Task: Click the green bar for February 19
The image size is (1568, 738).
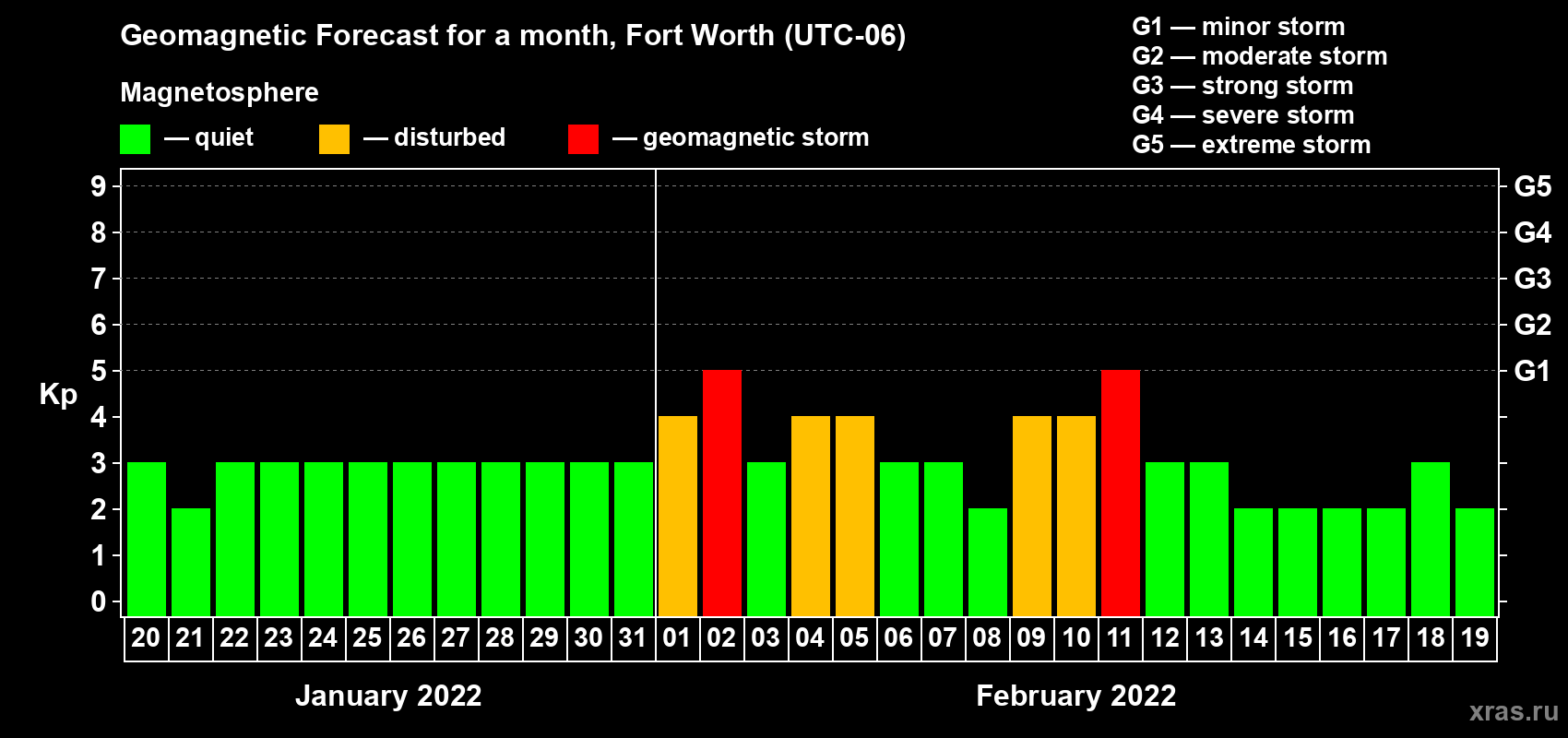Action: pyautogui.click(x=1475, y=562)
